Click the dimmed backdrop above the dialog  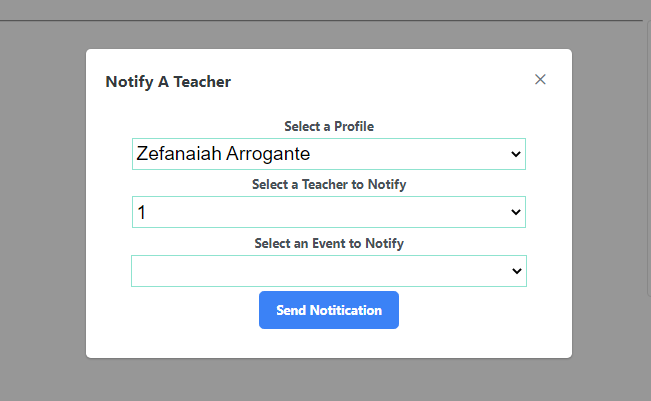(x=328, y=35)
